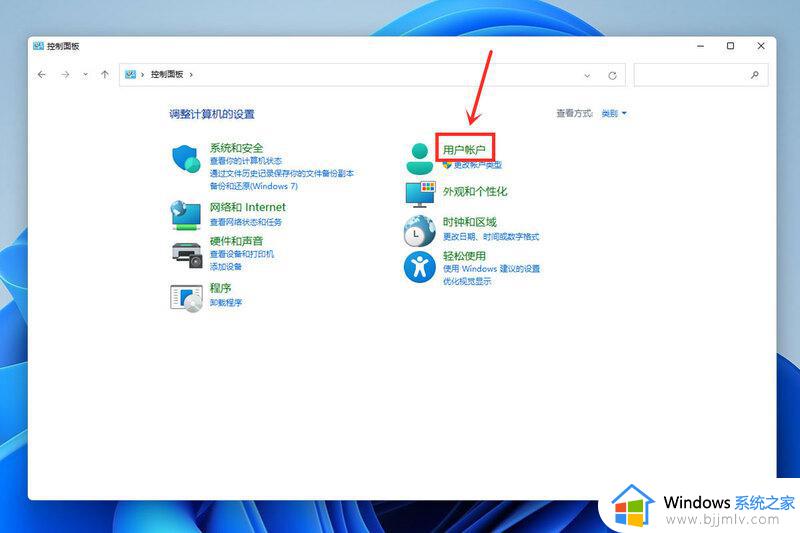Click 查看你的计算机状态 link

point(246,161)
